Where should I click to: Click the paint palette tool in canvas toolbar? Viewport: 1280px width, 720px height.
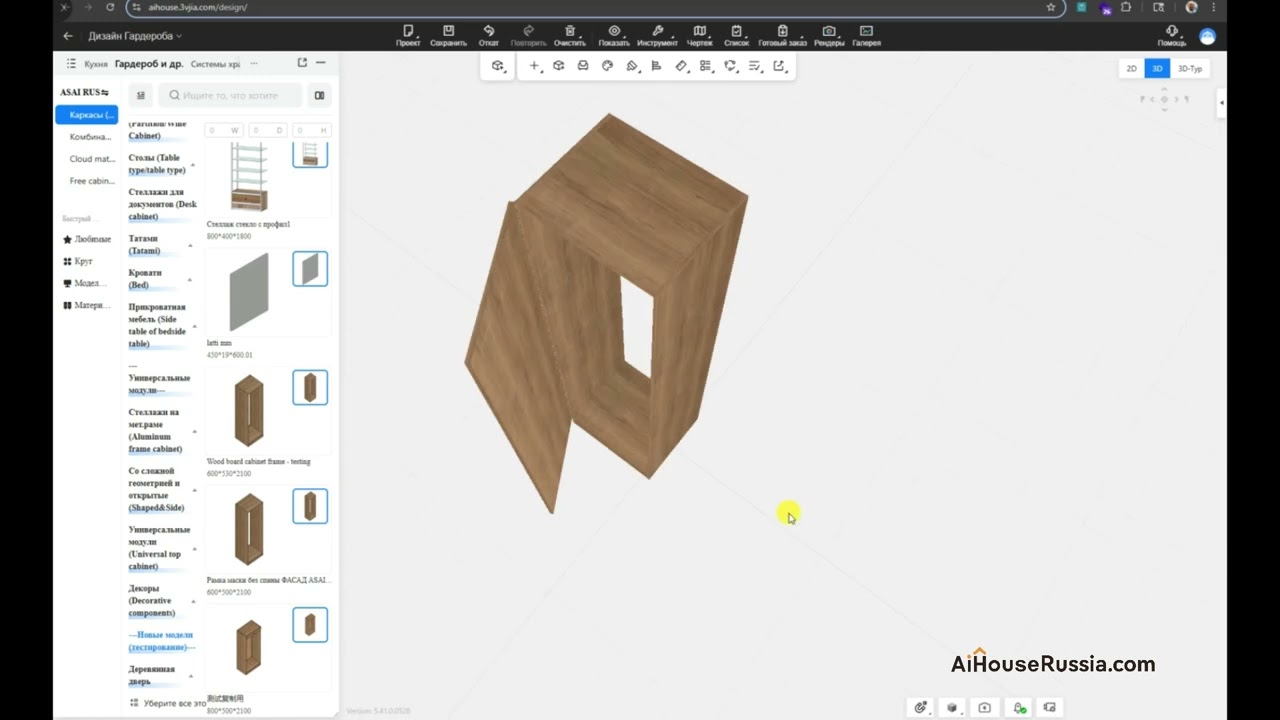click(607, 66)
